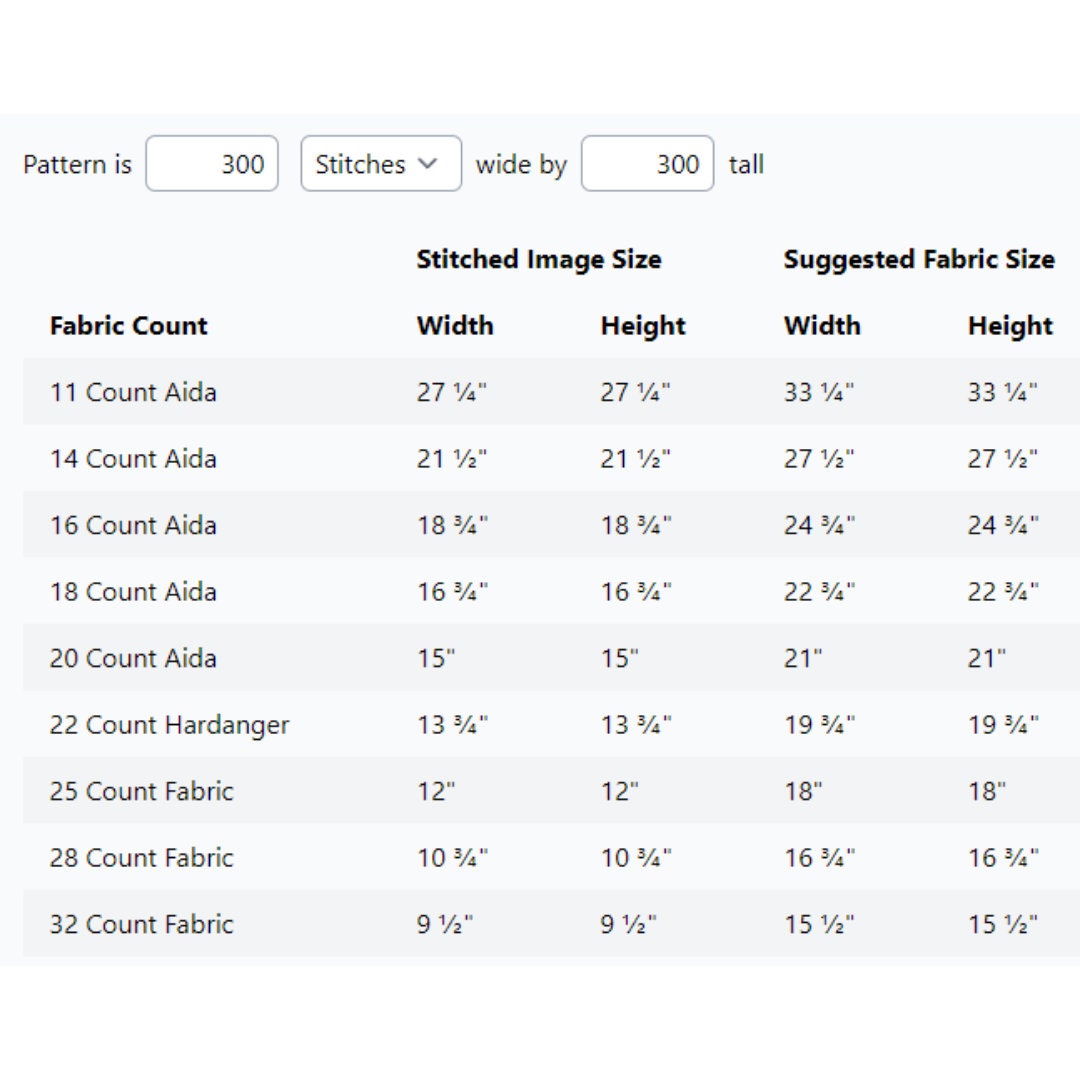Click the Width header under Stitched Image Size
The width and height of the screenshot is (1080, 1080).
point(455,325)
